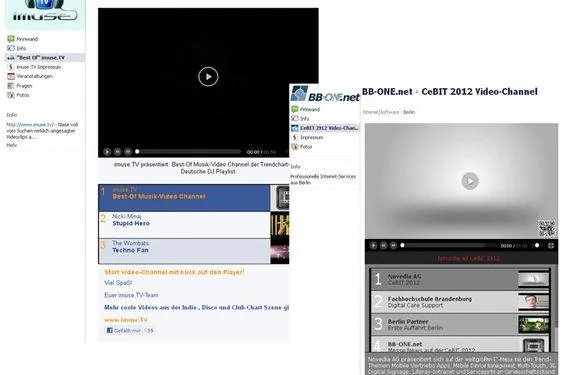Click Start Video-Channel orange text
Screen dimensions: 562x375
coord(174,272)
